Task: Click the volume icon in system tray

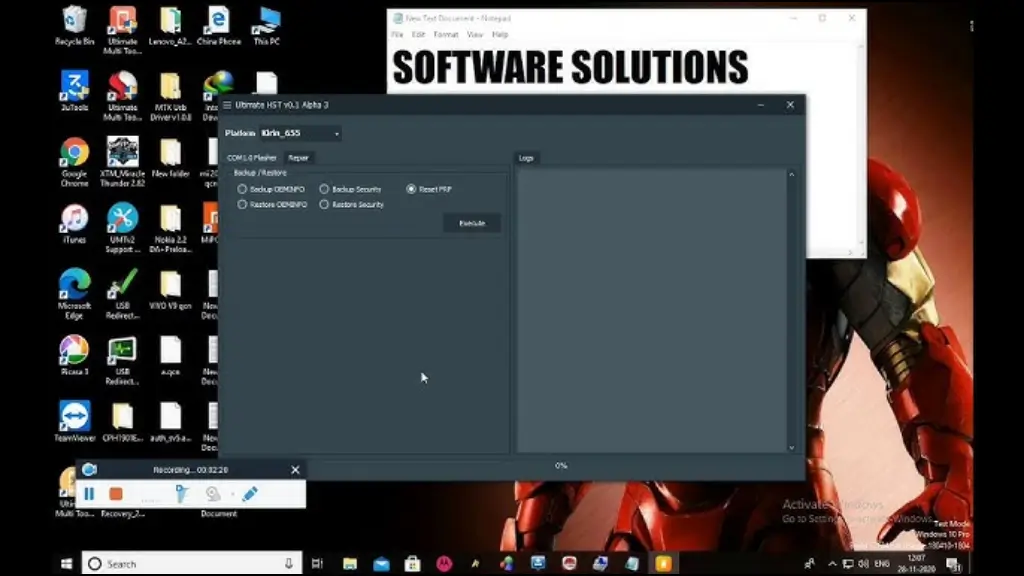Action: coord(863,564)
